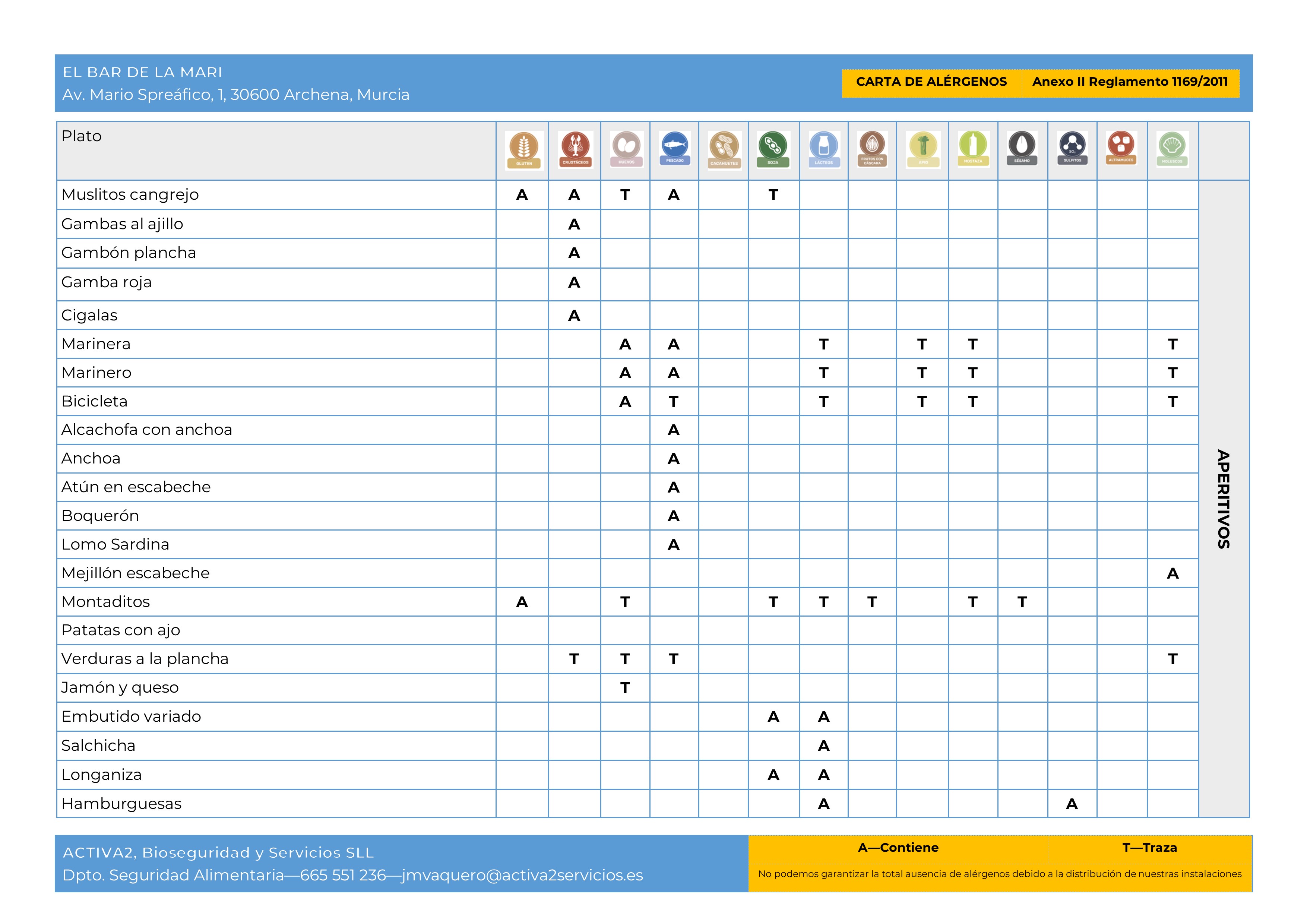
Task: Click the Frutos con cáscara icon
Action: (872, 149)
